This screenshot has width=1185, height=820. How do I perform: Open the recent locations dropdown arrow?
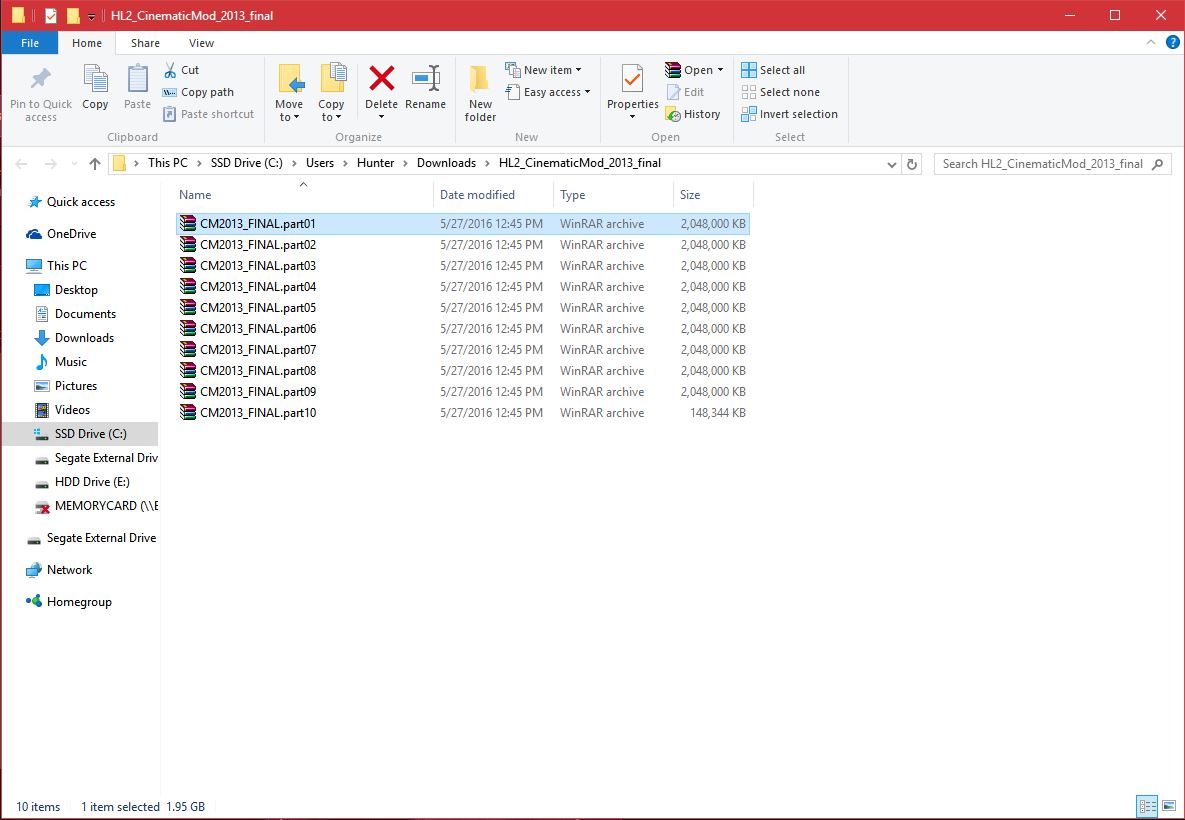74,164
